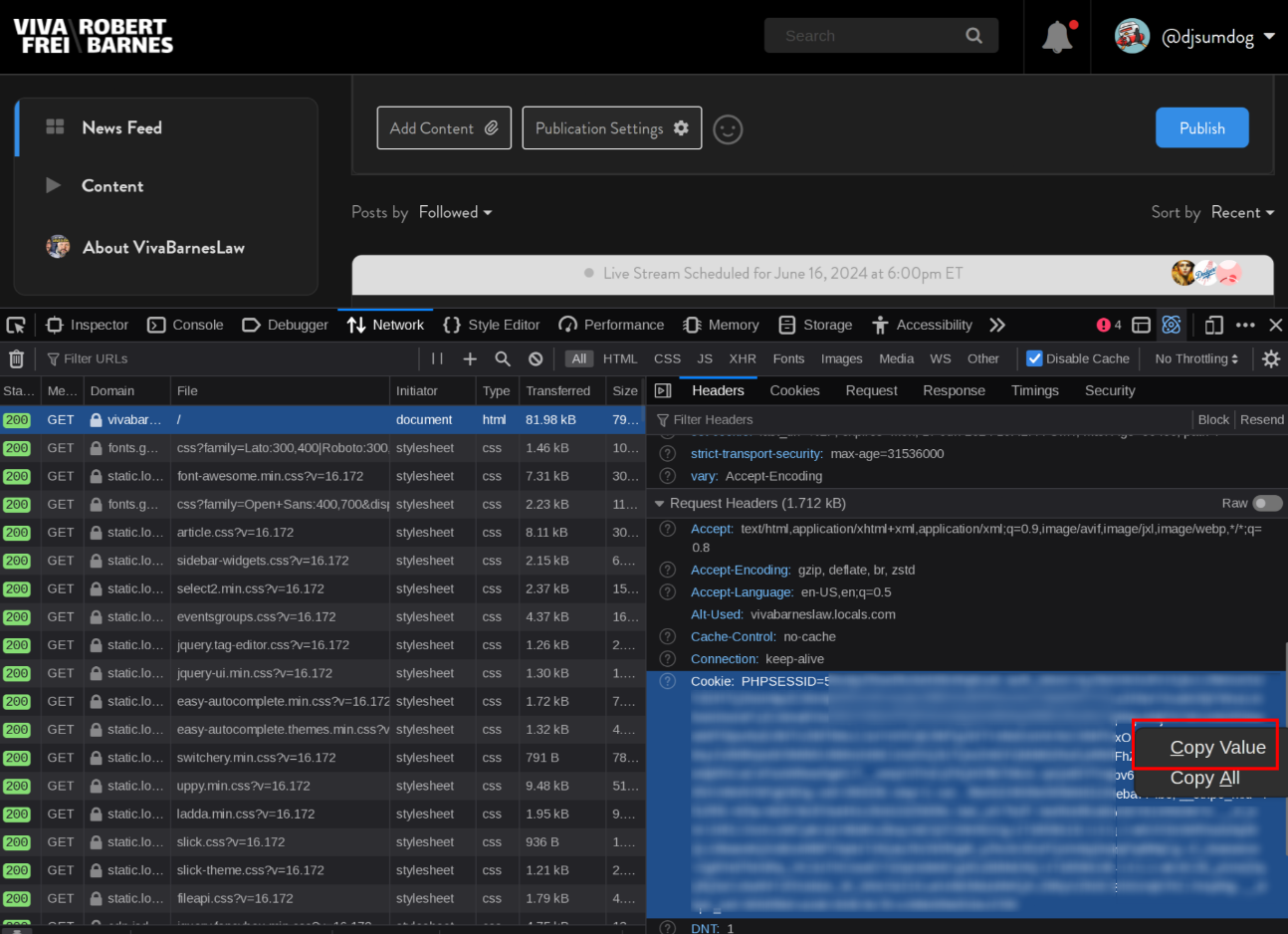Image resolution: width=1288 pixels, height=934 pixels.
Task: Show help for Cache-Control header
Action: pos(668,636)
